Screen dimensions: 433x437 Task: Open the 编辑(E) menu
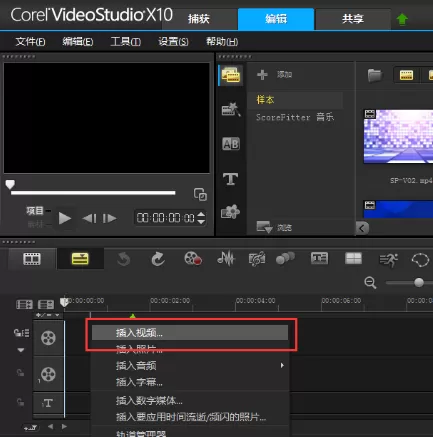coord(78,42)
